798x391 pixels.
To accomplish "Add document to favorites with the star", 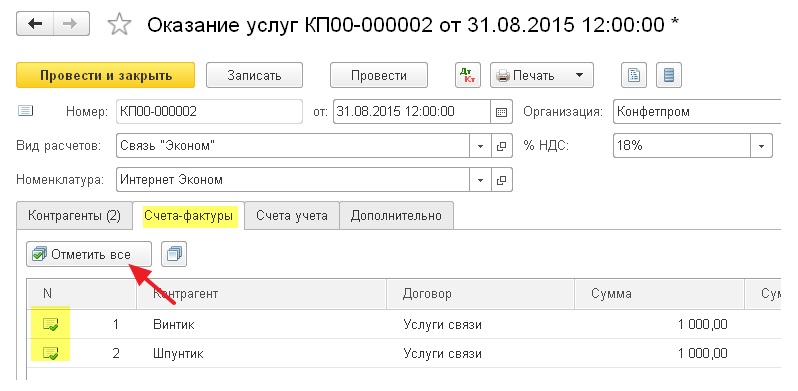I will tap(120, 24).
